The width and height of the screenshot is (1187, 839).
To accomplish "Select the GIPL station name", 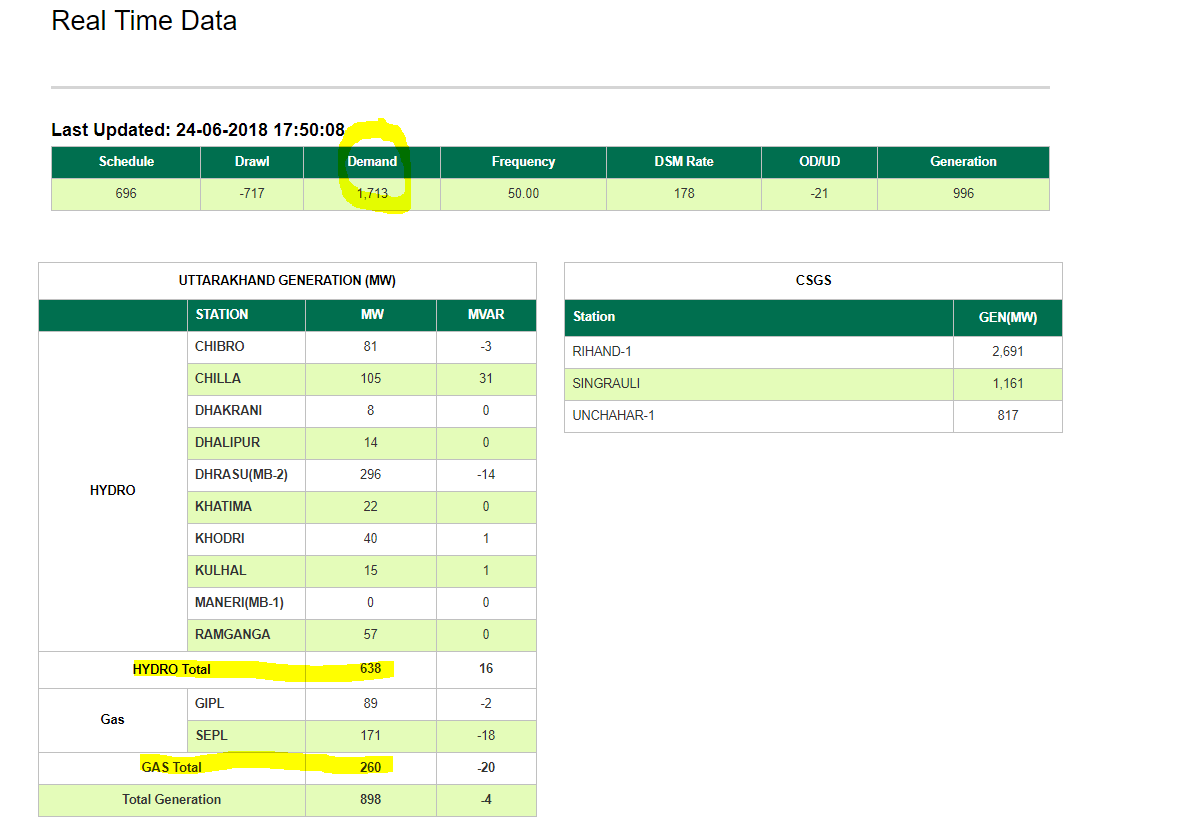I will pyautogui.click(x=210, y=703).
